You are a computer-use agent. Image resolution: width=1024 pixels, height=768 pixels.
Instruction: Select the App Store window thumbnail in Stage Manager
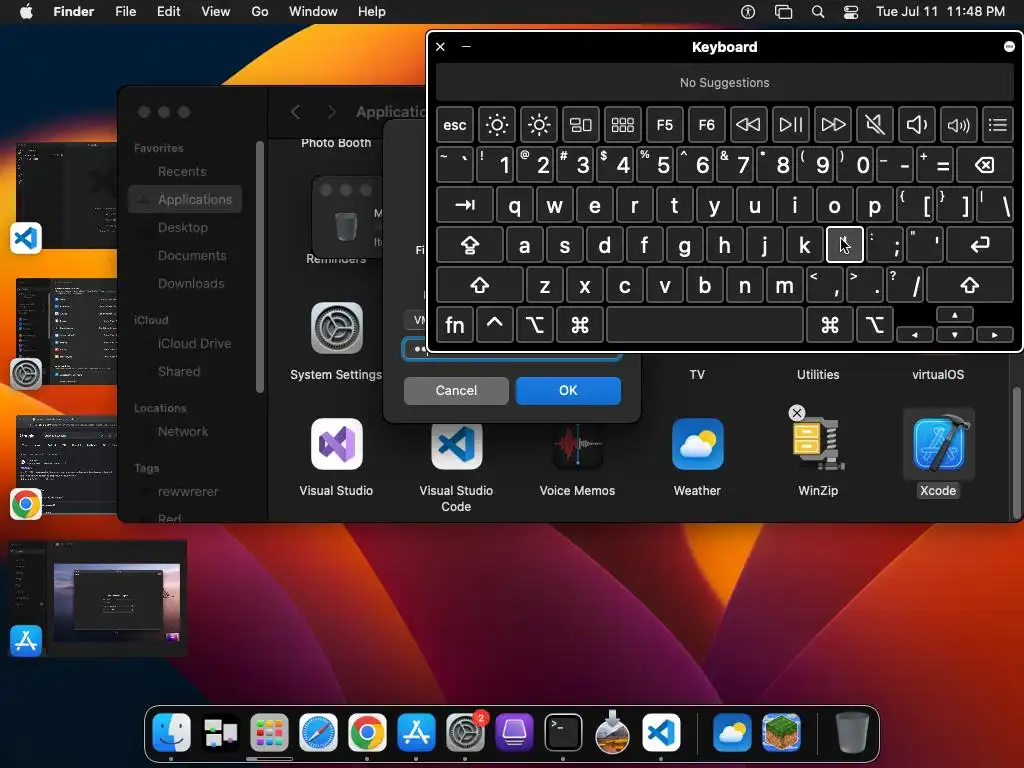pyautogui.click(x=98, y=598)
